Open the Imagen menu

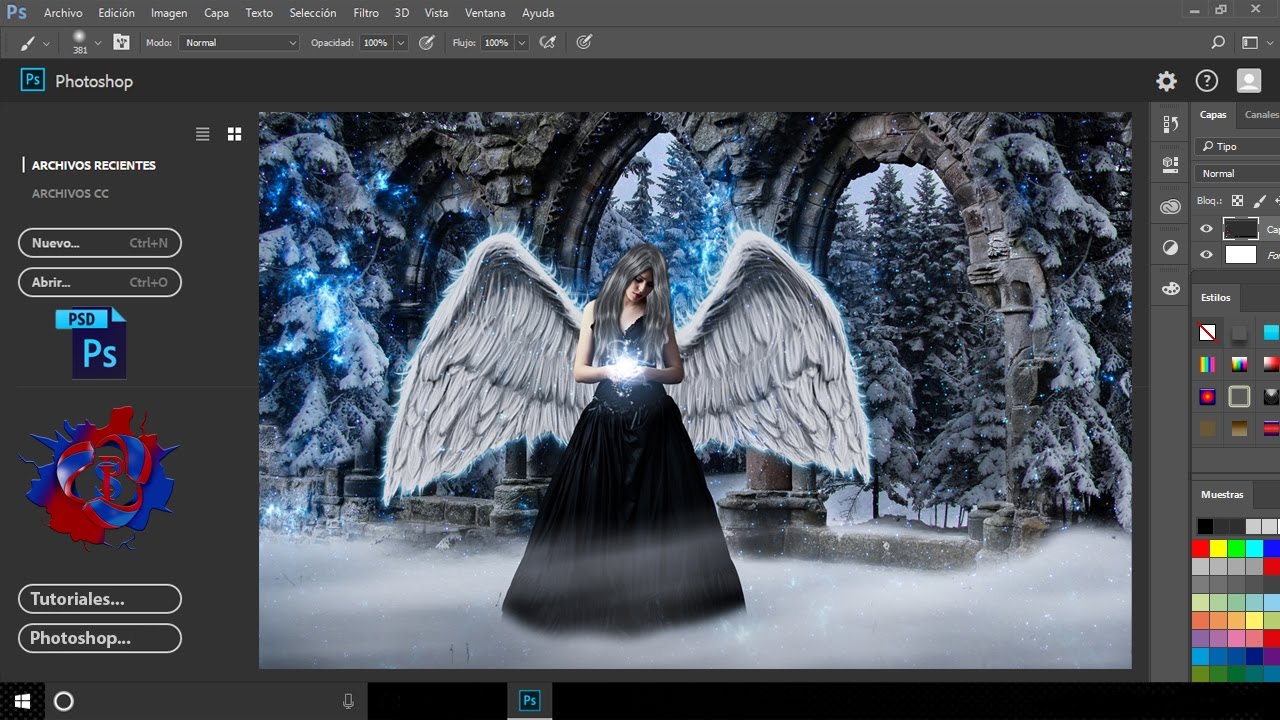click(169, 13)
